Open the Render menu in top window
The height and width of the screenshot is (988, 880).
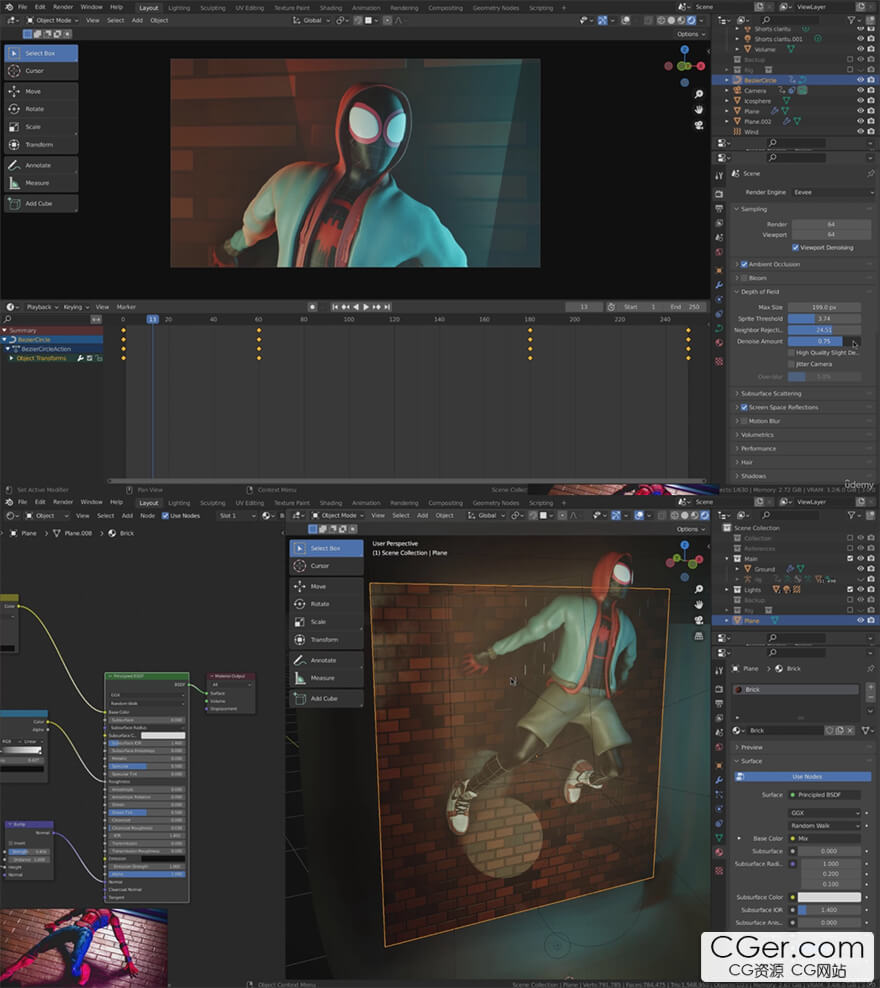point(63,7)
